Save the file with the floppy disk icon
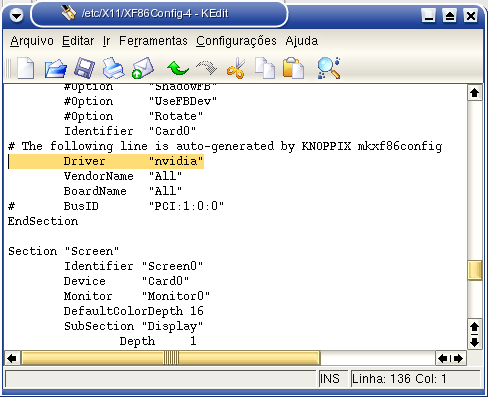488x397 pixels. pos(84,68)
